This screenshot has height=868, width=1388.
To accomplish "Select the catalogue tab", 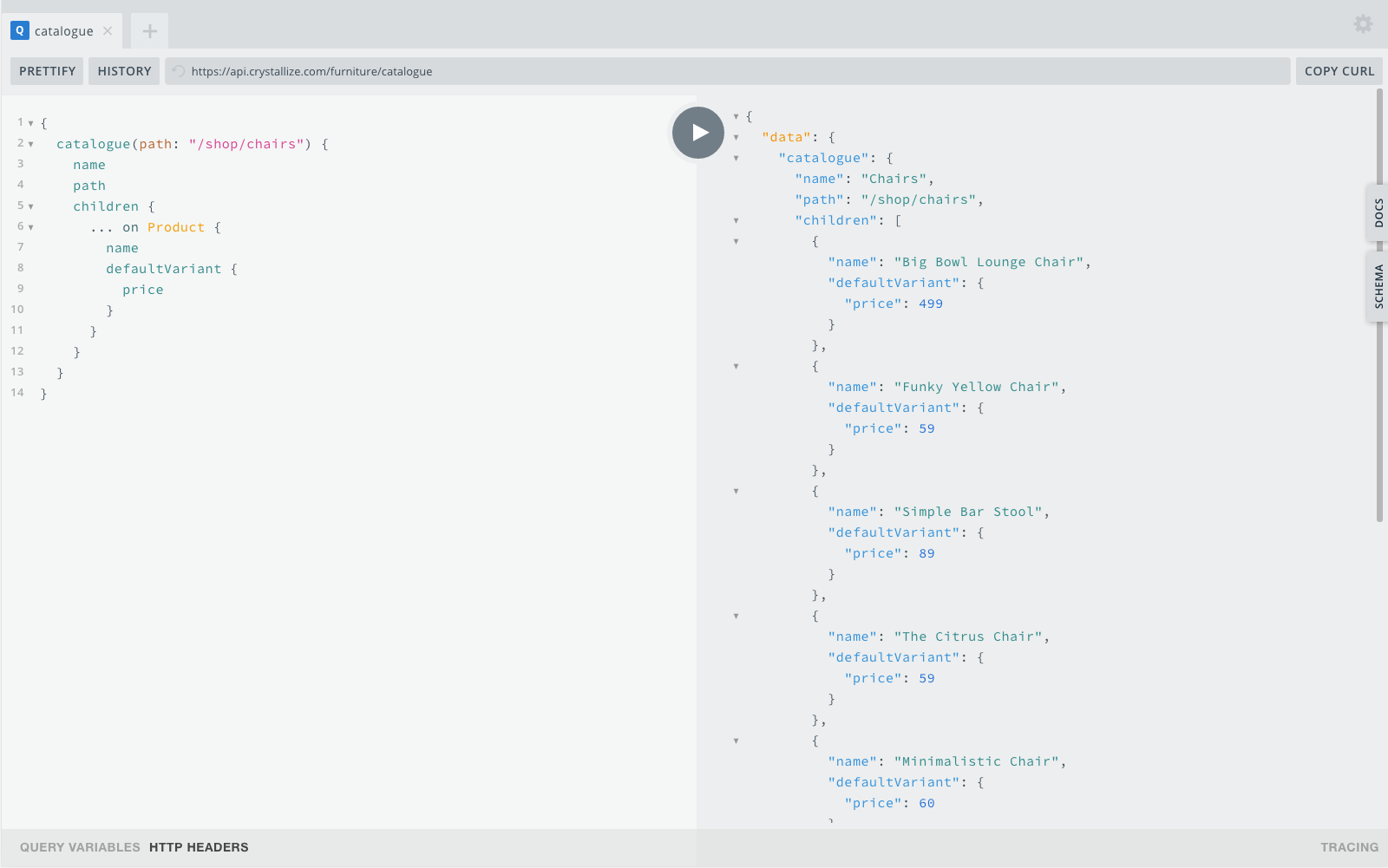I will pos(62,30).
